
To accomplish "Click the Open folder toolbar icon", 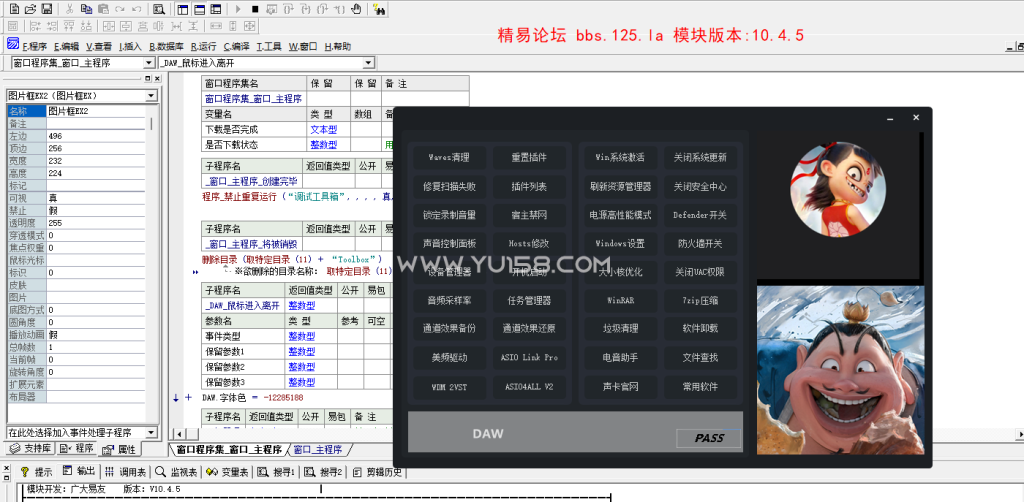I will (30, 9).
